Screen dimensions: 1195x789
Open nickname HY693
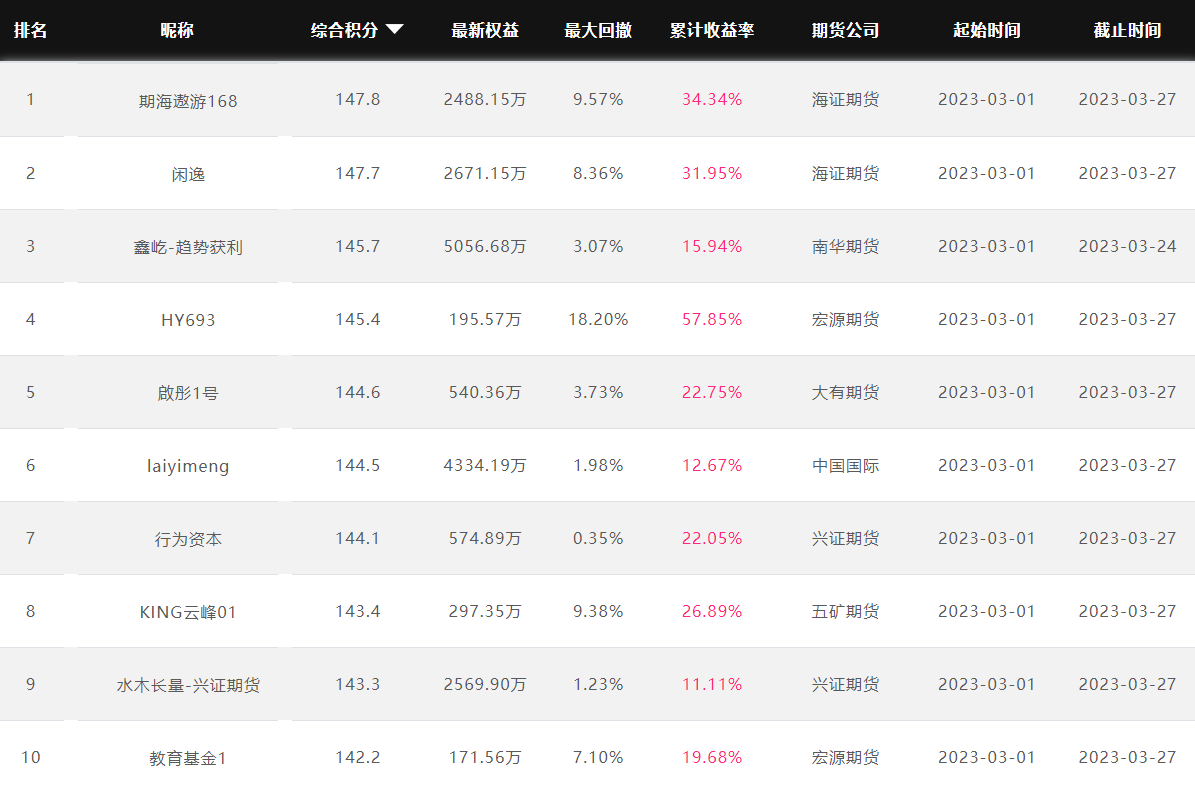188,320
